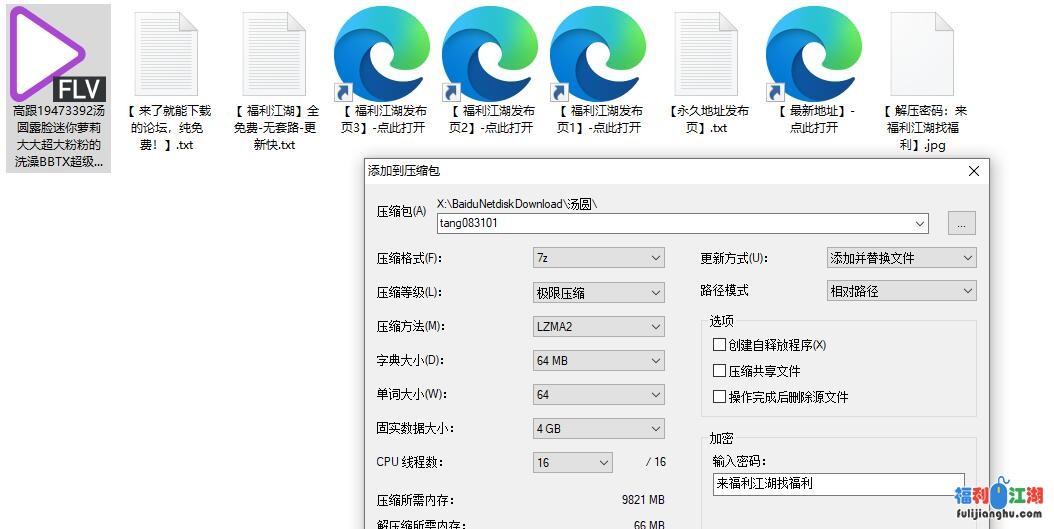The height and width of the screenshot is (529, 1054).
Task: Click the 输入密码 password field
Action: (838, 484)
